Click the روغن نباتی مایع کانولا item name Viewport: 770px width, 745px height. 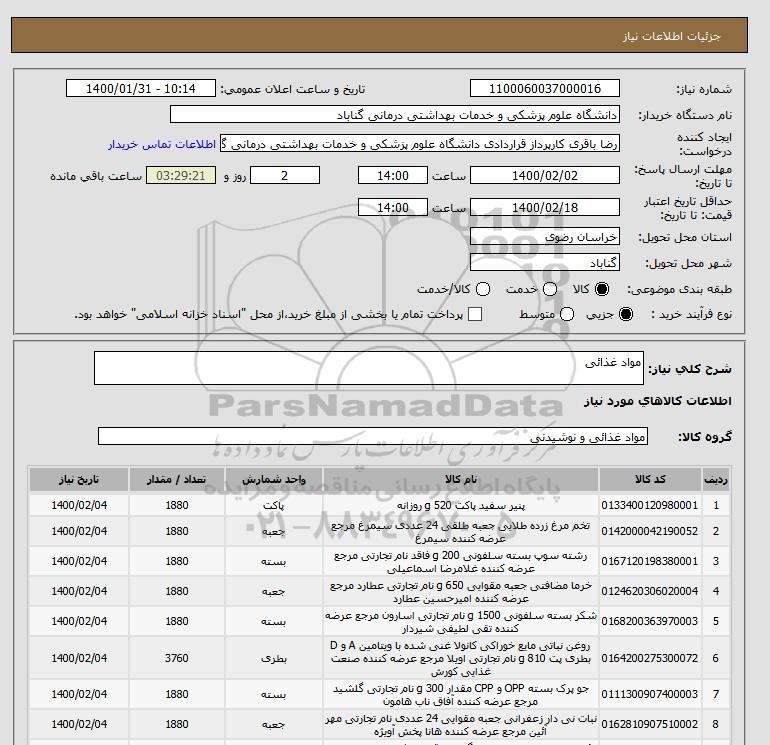click(461, 658)
